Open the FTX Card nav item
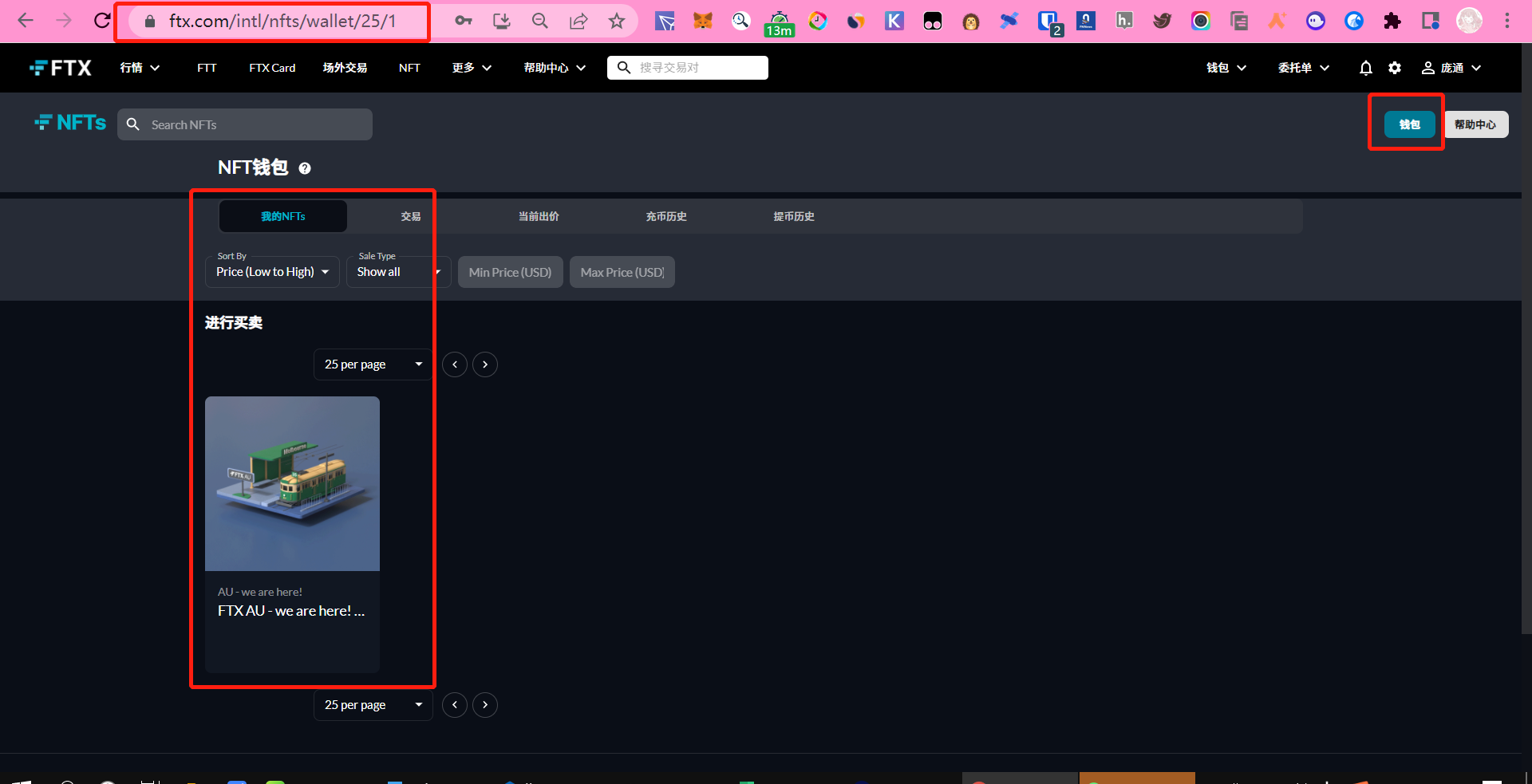Screen dimensions: 1532x784 point(272,68)
